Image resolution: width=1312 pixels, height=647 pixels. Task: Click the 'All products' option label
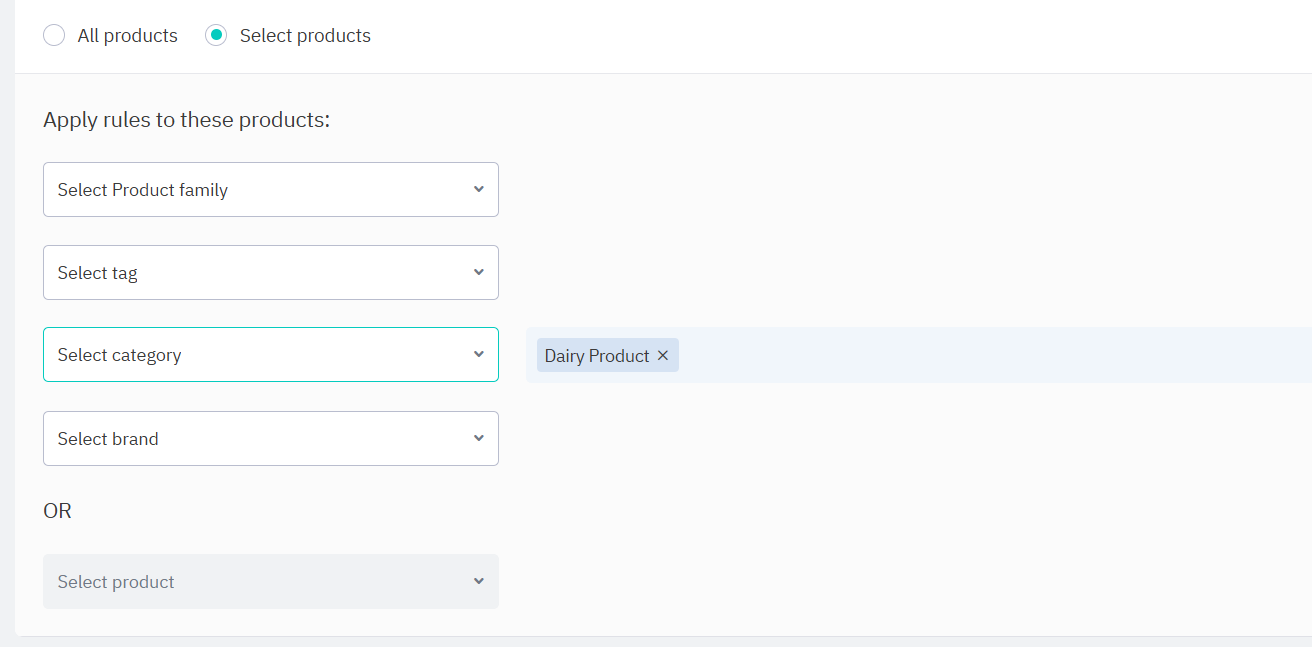(127, 36)
